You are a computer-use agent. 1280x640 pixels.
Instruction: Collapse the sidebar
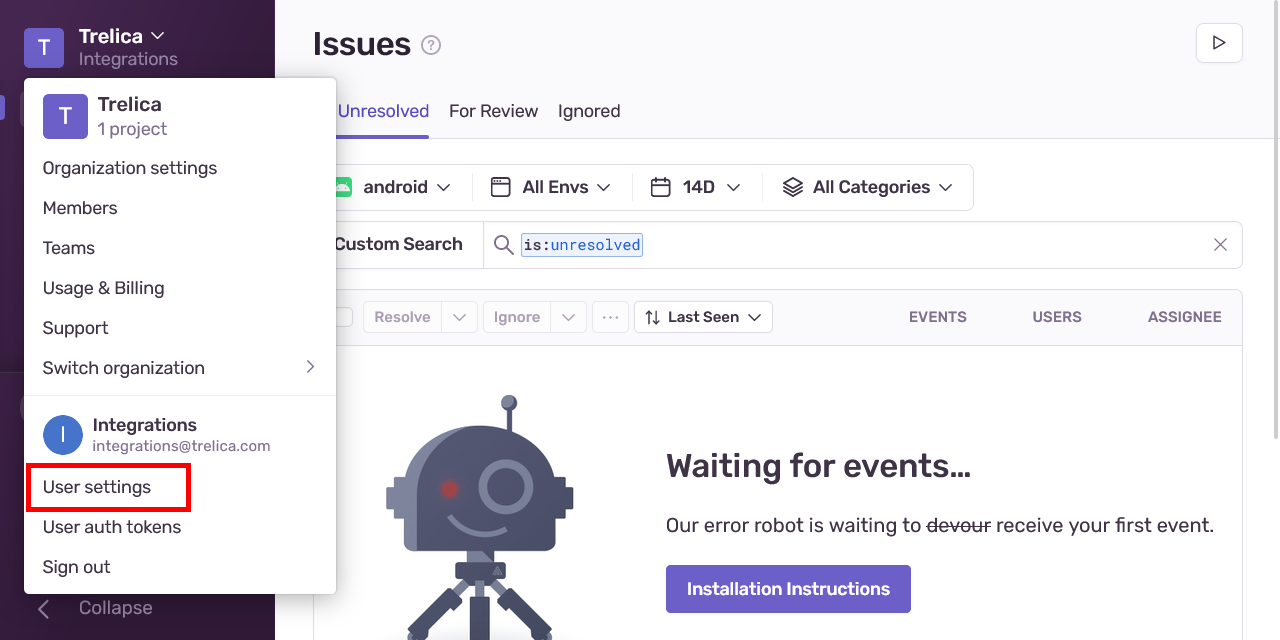[95, 608]
